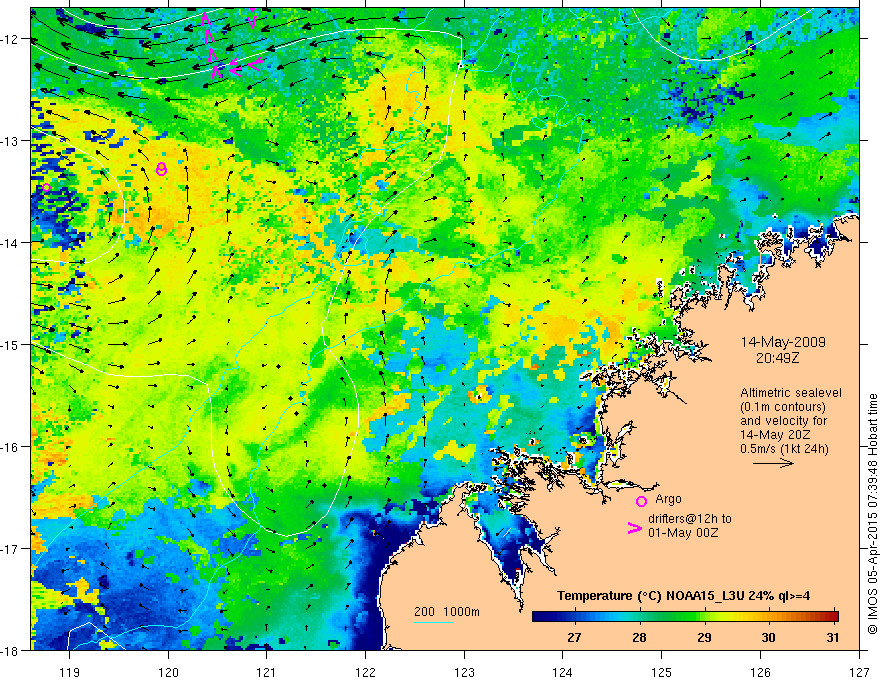880x680 pixels.
Task: Select the Argo float marker near the map's west edge
Action: tap(47, 187)
